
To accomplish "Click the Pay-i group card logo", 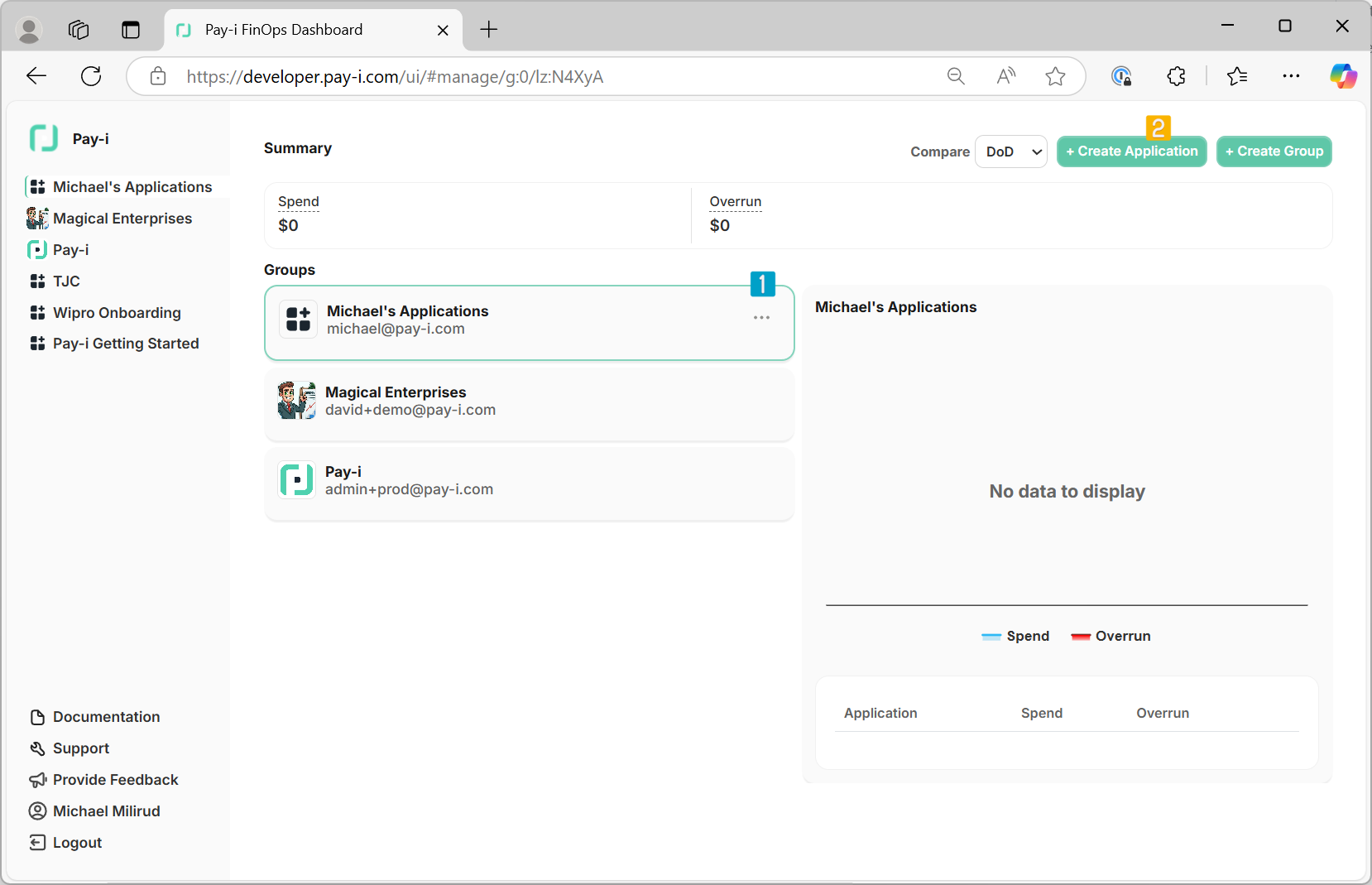I will click(296, 480).
